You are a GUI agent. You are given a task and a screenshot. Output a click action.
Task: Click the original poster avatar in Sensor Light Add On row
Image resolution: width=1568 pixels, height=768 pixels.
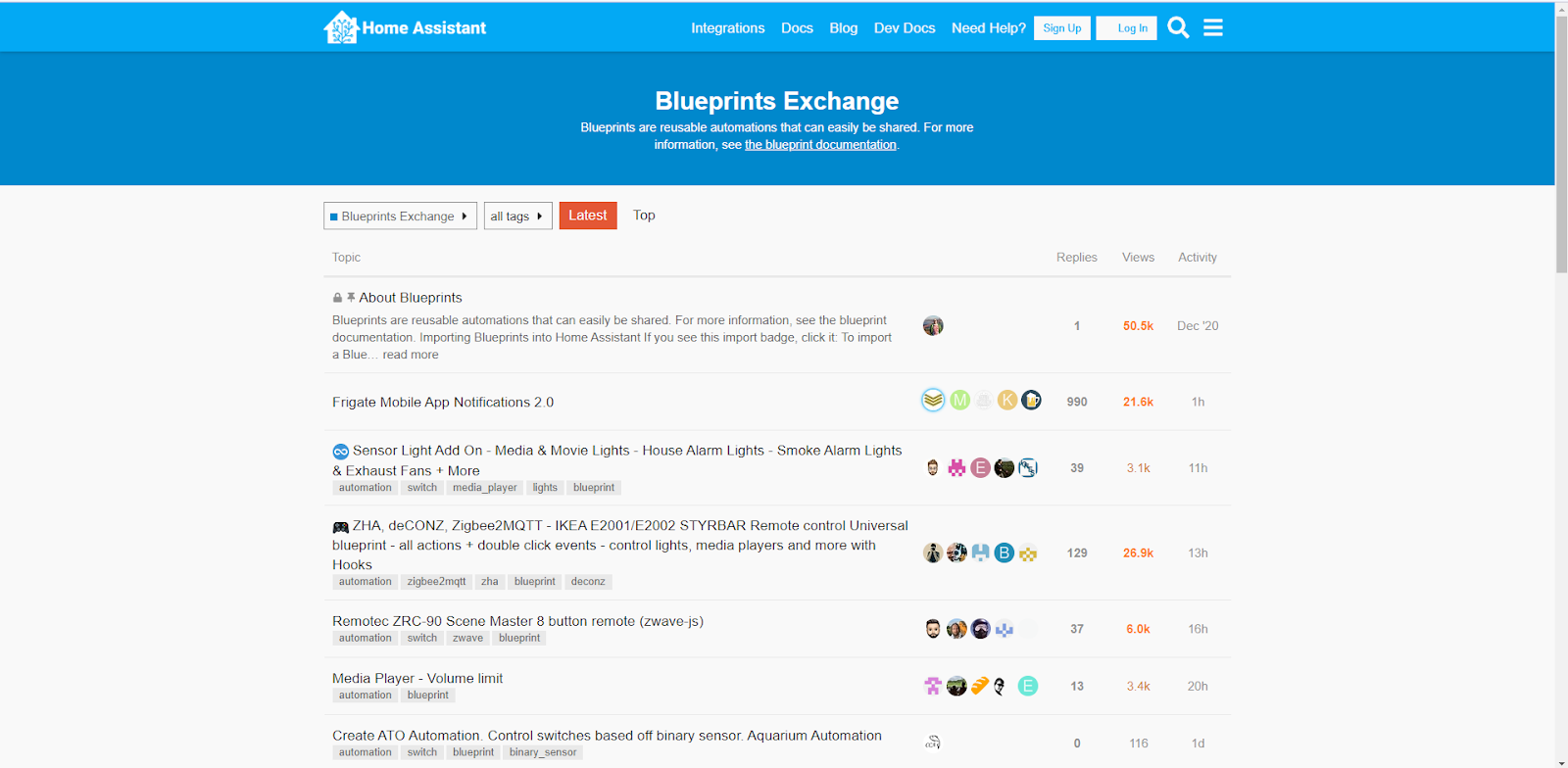[x=933, y=467]
